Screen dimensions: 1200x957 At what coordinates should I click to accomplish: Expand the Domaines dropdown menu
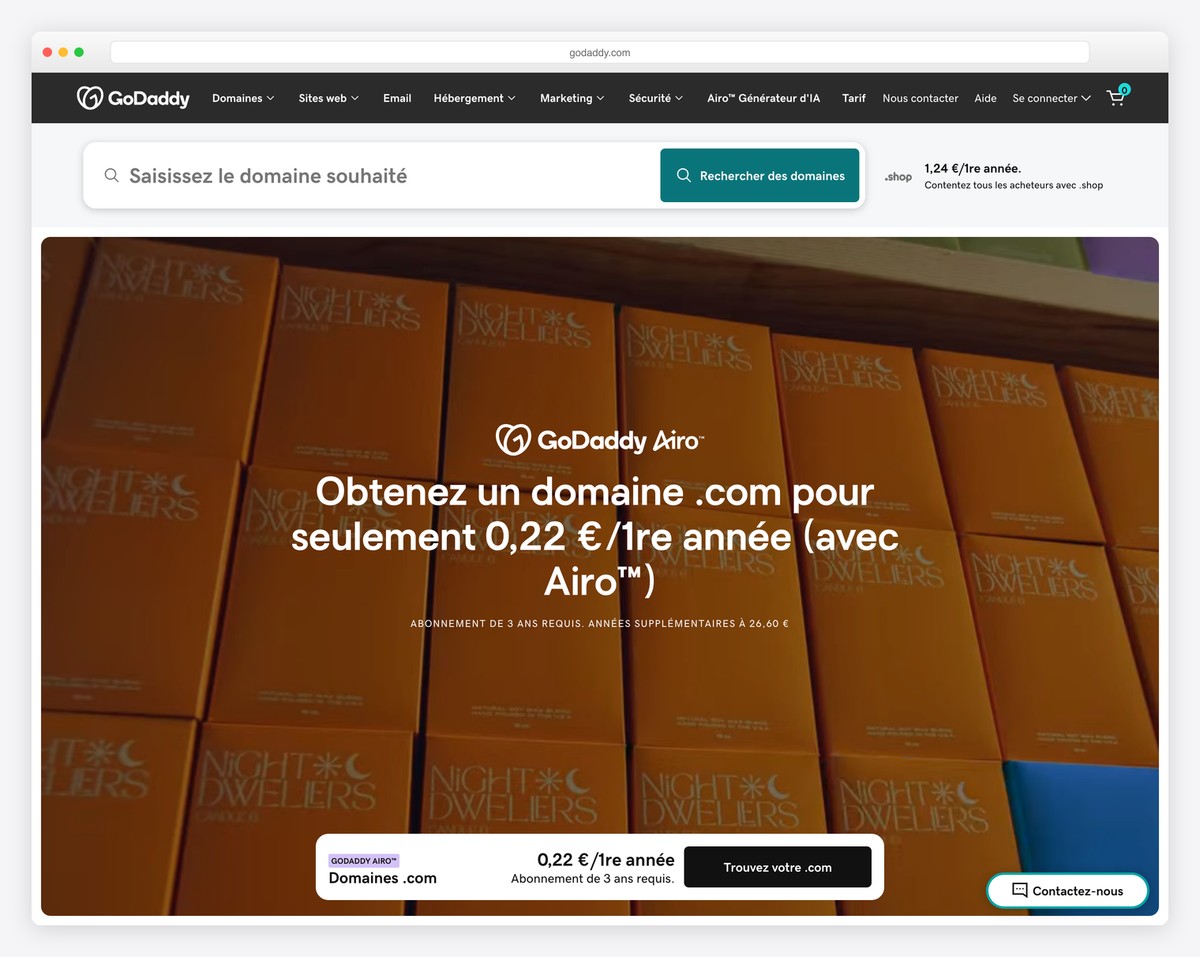[x=242, y=98]
